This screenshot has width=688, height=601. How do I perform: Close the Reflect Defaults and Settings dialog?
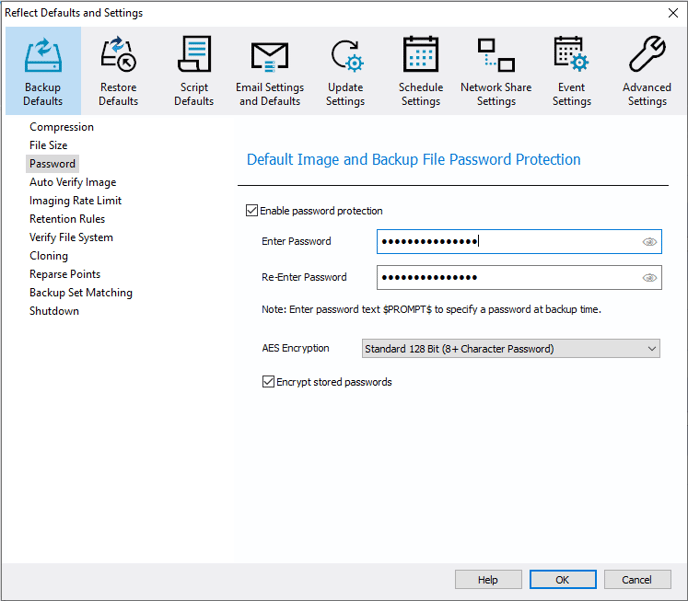(674, 13)
